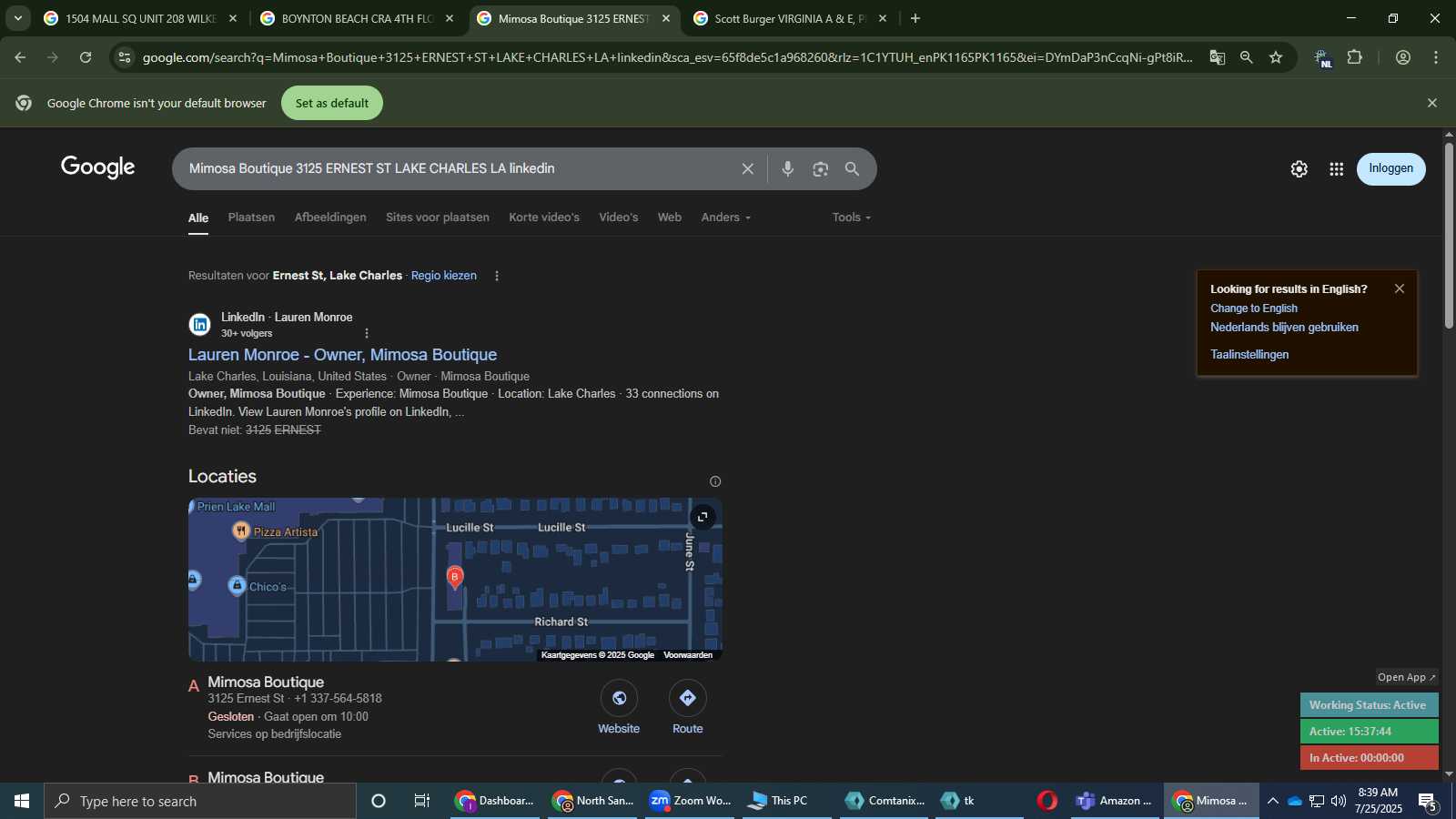Click the Working Status Active indicator
Viewport: 1456px width, 819px height.
(x=1369, y=705)
